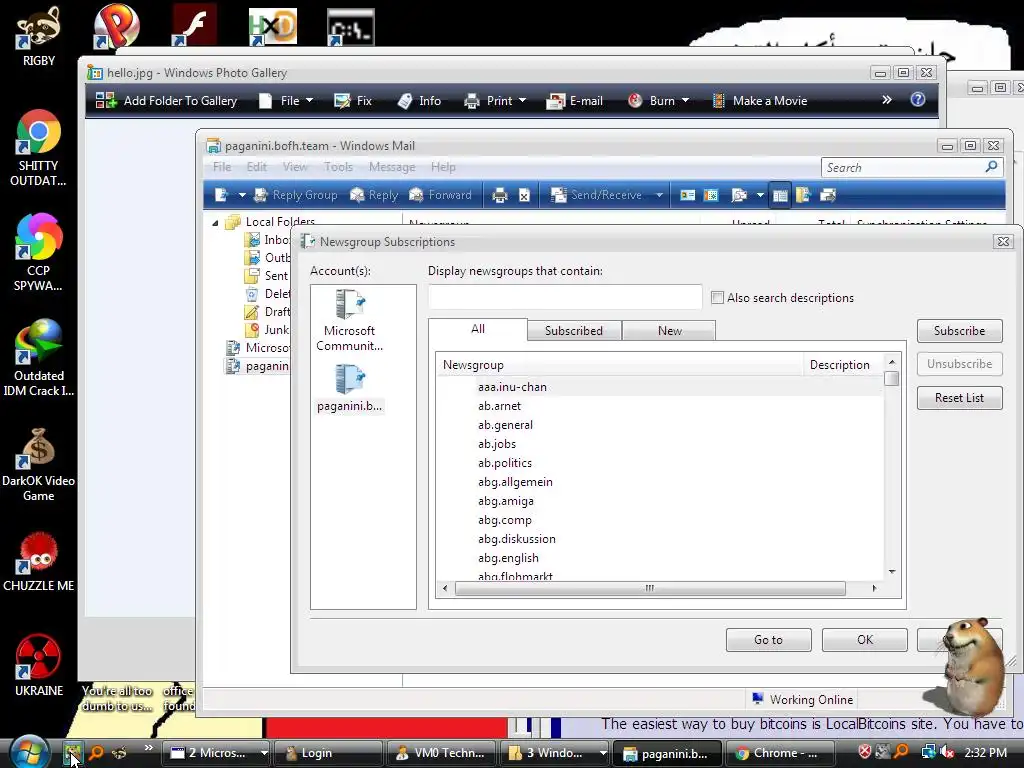The image size is (1024, 768).
Task: Click the delete icon in Windows Mail toolbar
Action: pyautogui.click(x=524, y=195)
